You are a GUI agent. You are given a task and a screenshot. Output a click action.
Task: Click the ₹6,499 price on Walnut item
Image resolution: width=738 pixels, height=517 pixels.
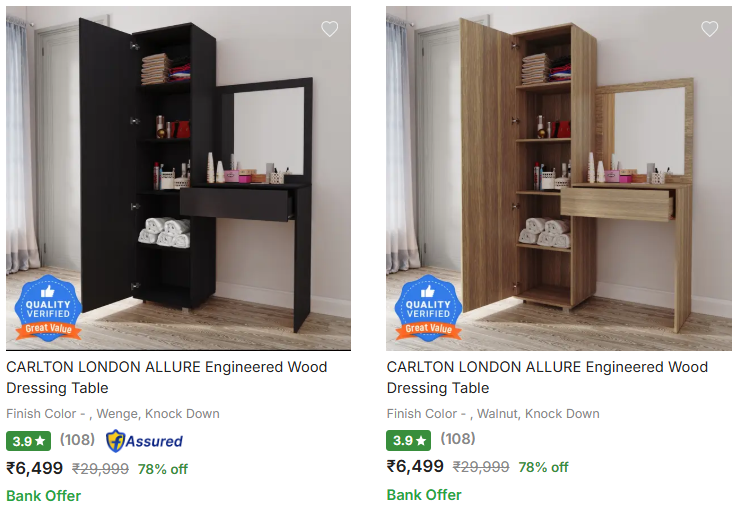415,466
